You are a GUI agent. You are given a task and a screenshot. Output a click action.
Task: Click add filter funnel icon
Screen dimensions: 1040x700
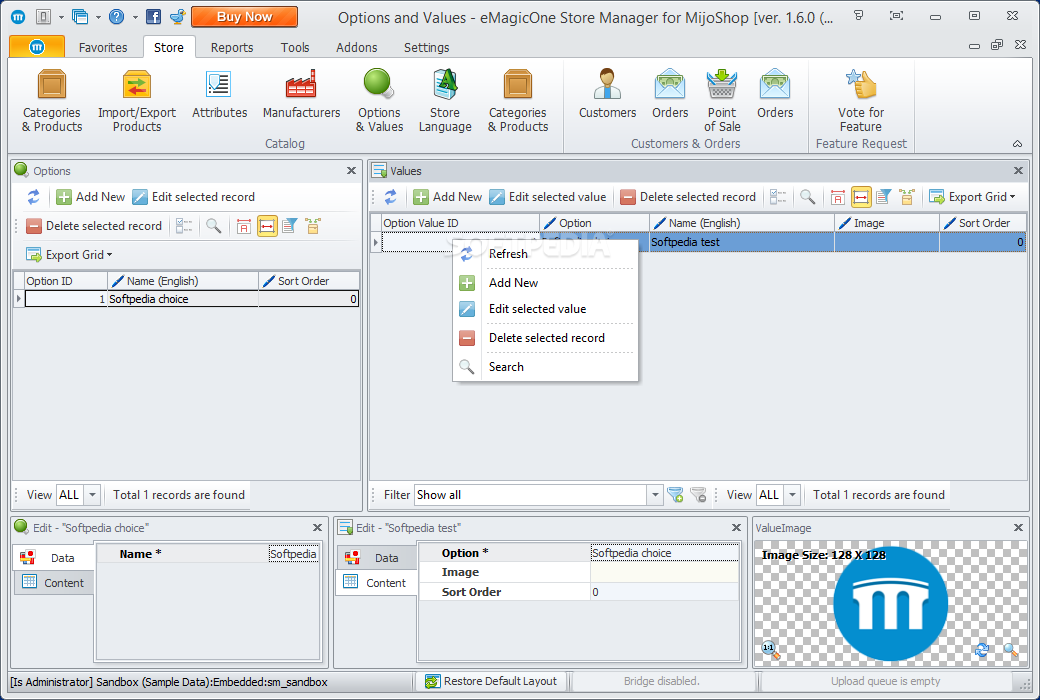(x=675, y=495)
